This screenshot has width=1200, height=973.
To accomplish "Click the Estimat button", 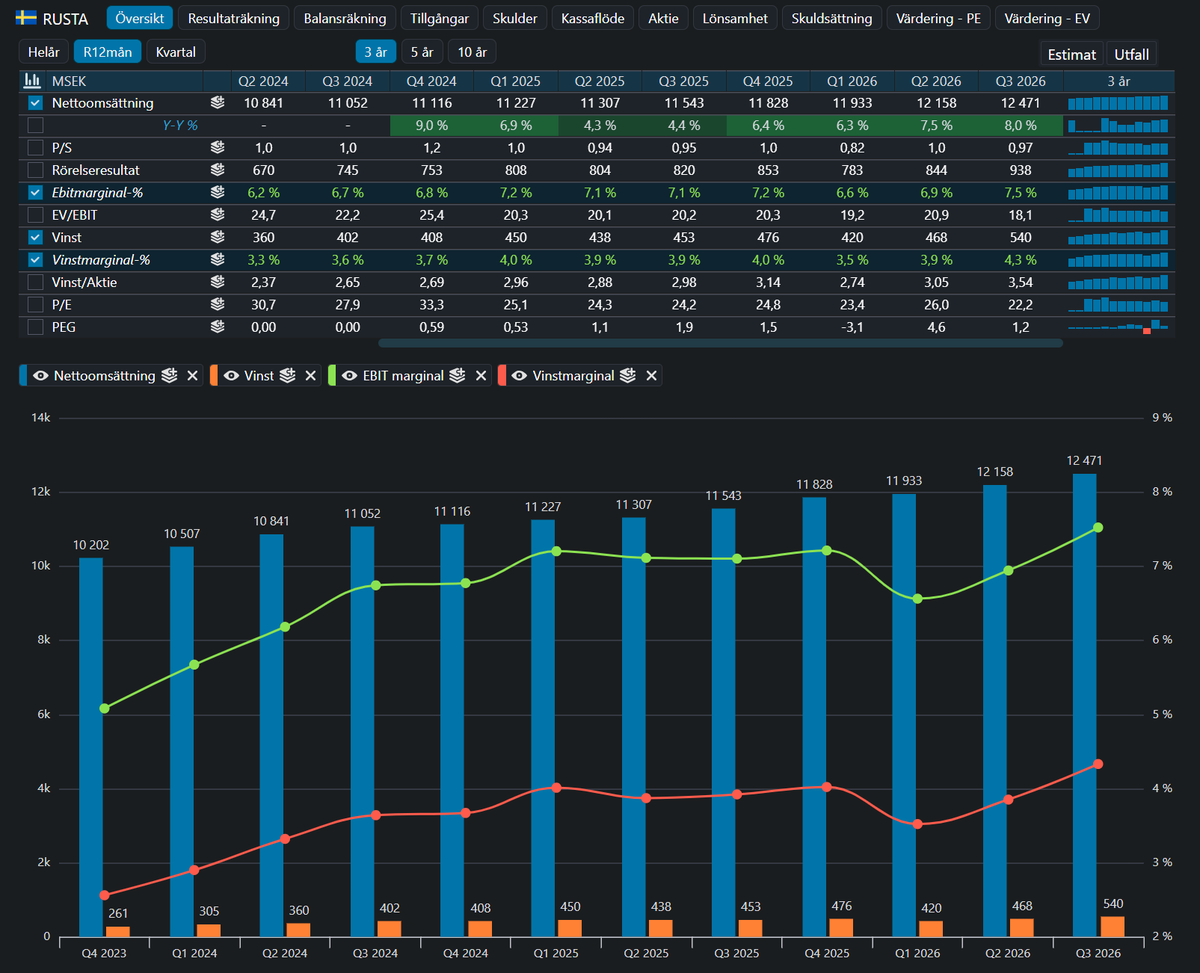I will pos(1072,54).
